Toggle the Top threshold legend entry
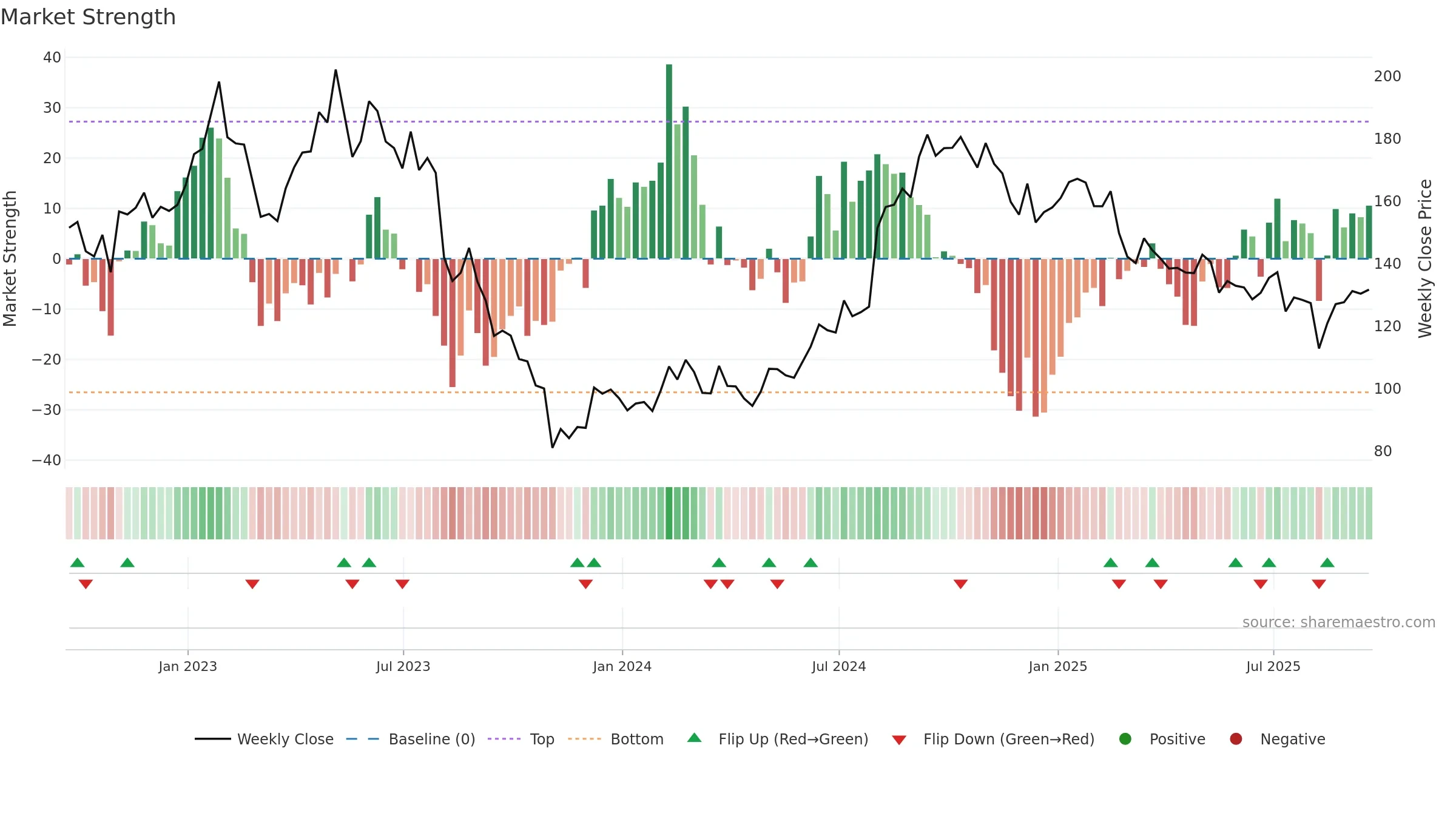1456x819 pixels. (x=521, y=739)
